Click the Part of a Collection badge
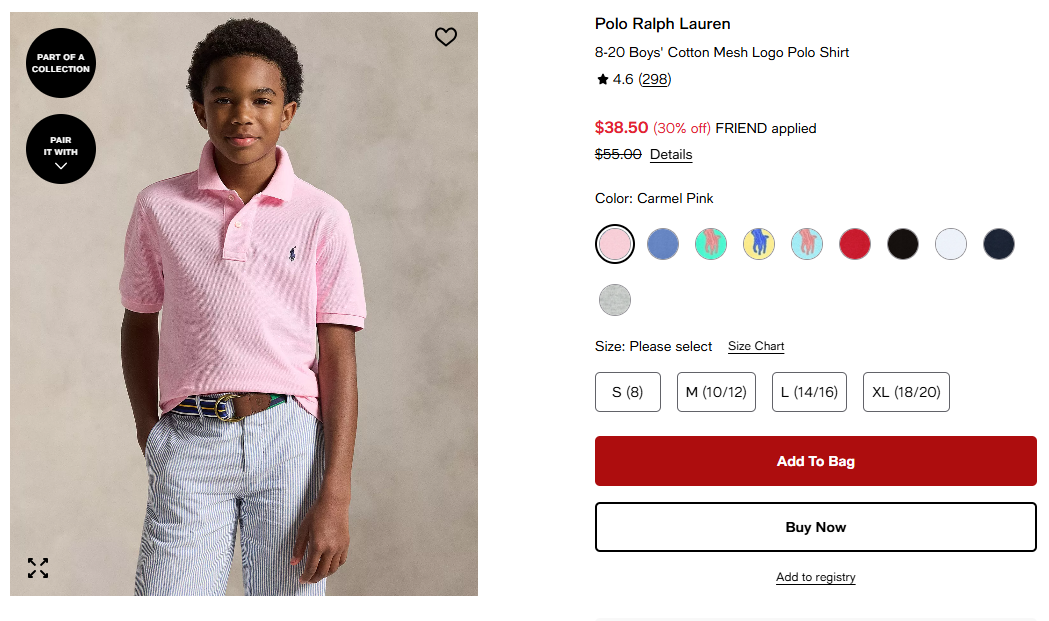This screenshot has height=621, width=1049. tap(61, 63)
